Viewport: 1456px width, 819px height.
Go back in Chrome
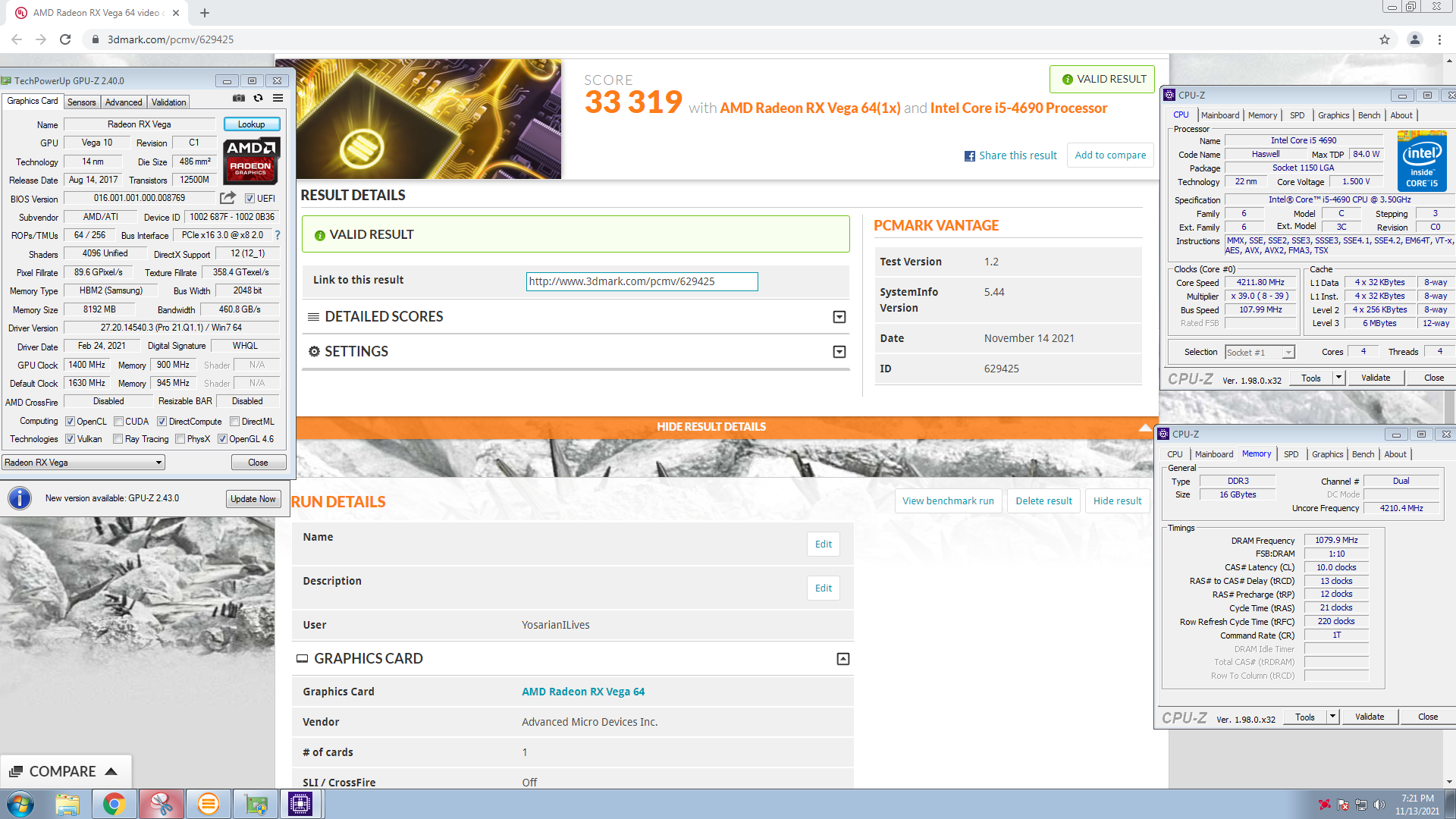click(x=17, y=39)
